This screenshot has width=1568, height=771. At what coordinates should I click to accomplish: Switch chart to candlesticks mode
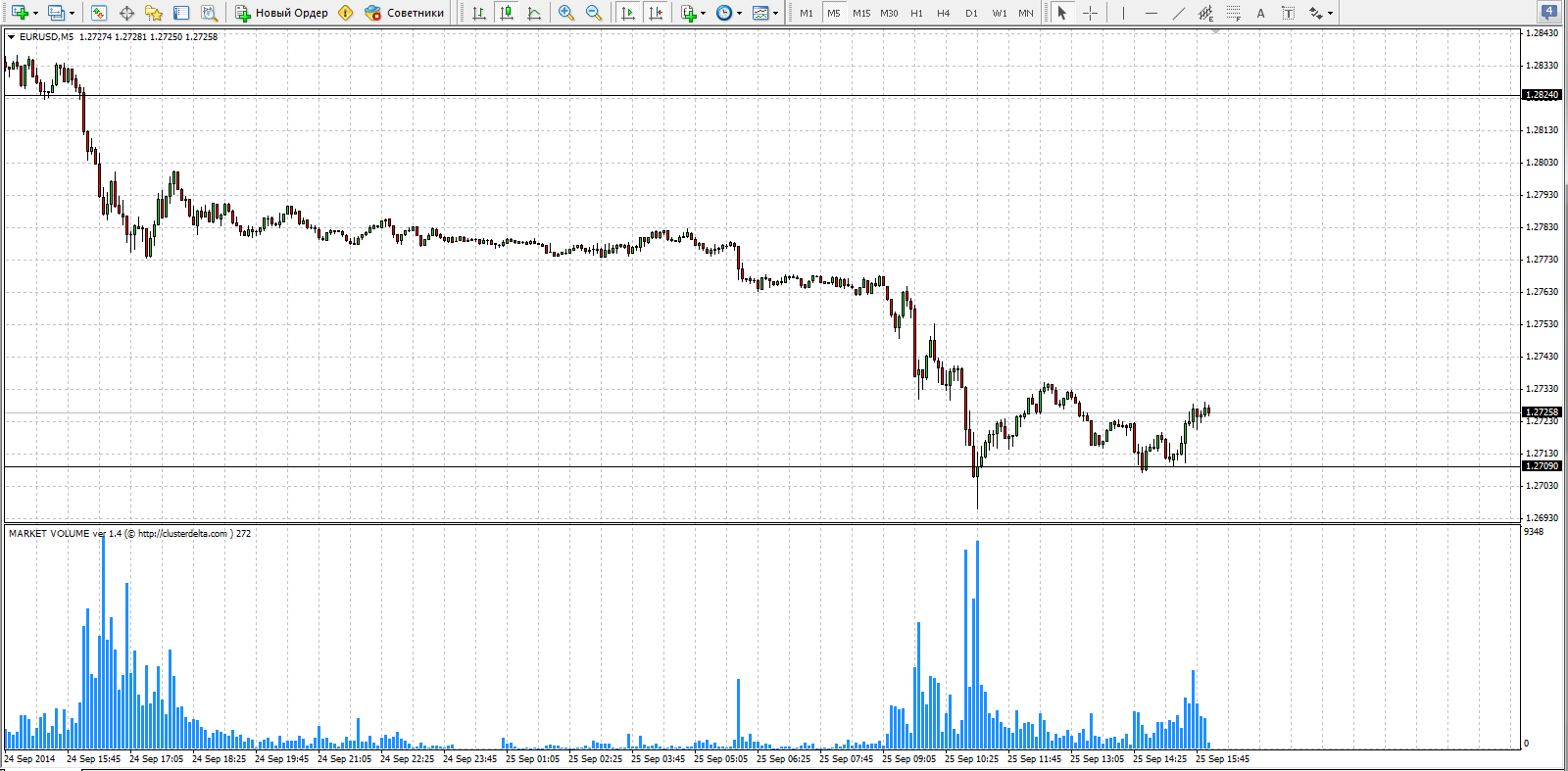point(506,13)
